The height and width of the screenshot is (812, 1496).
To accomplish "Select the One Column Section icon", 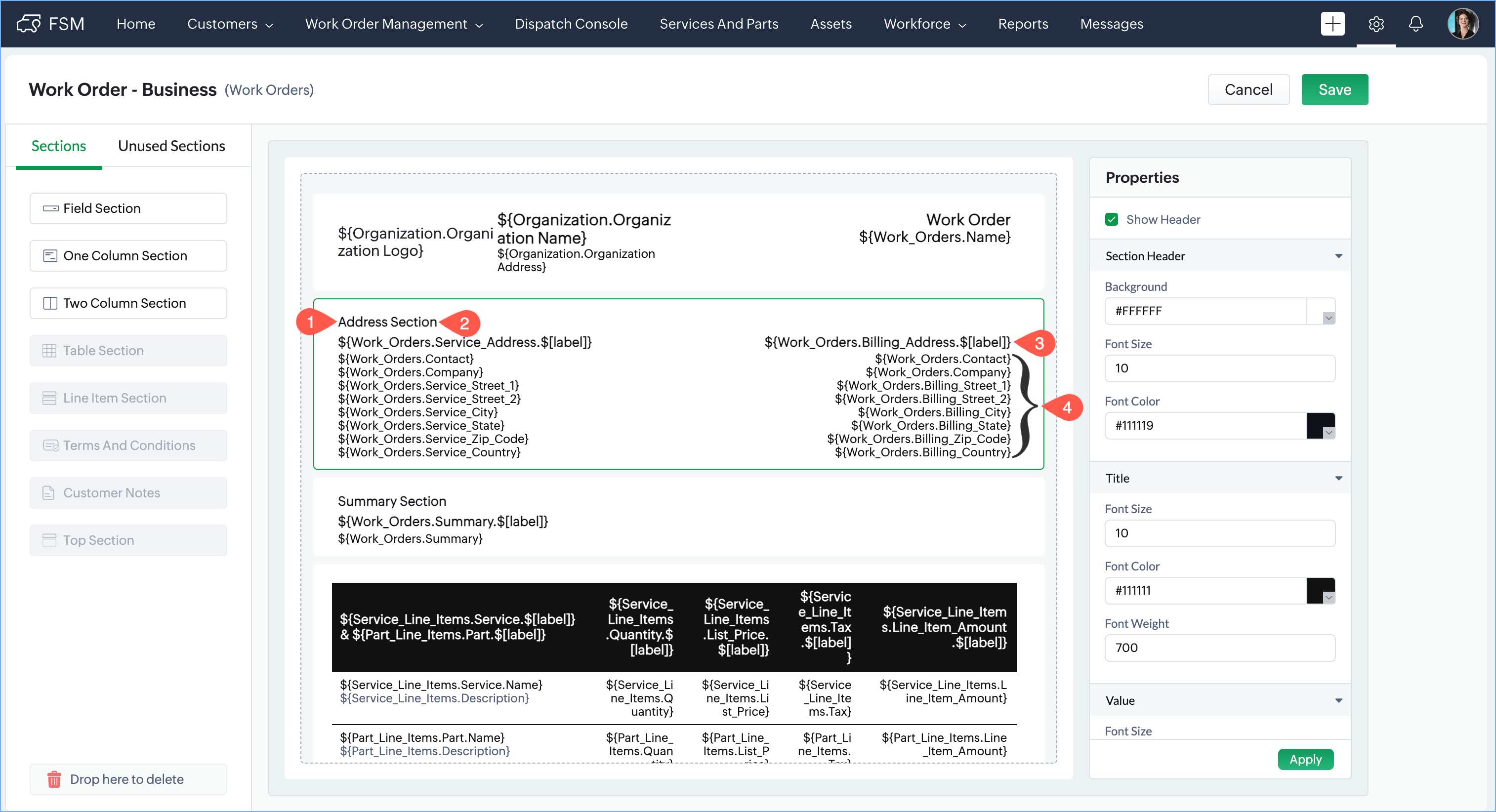I will click(x=50, y=256).
